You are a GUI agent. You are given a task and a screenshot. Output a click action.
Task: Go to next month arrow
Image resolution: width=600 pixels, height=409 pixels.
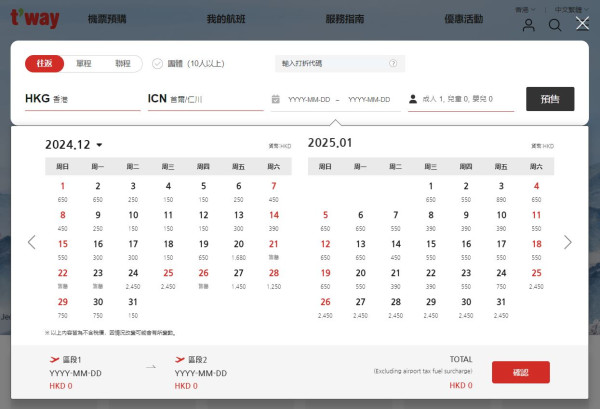(568, 242)
